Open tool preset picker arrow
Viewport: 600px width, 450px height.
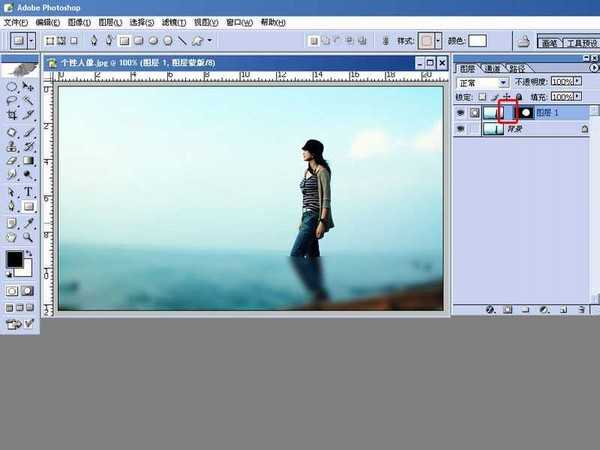coord(31,40)
